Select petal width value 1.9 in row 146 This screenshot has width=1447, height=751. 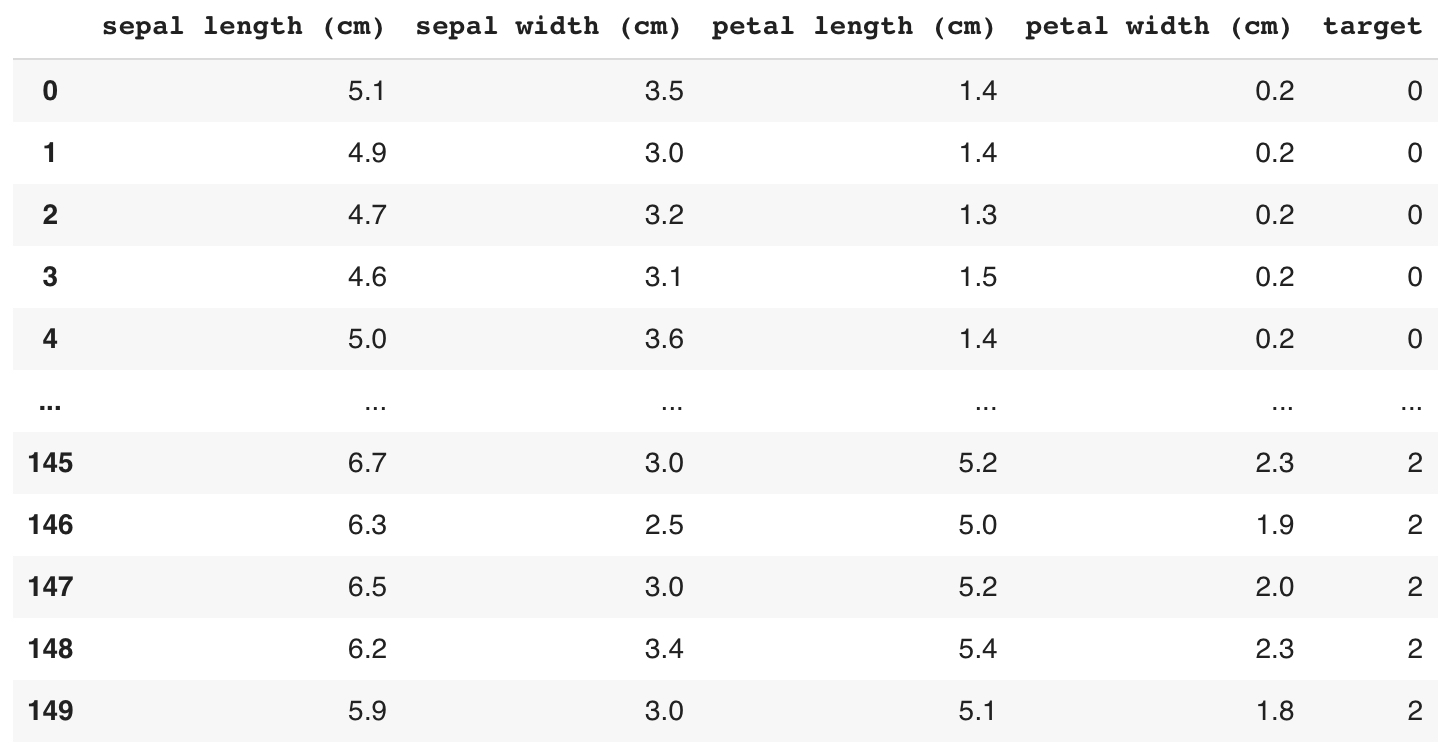[x=1274, y=525]
